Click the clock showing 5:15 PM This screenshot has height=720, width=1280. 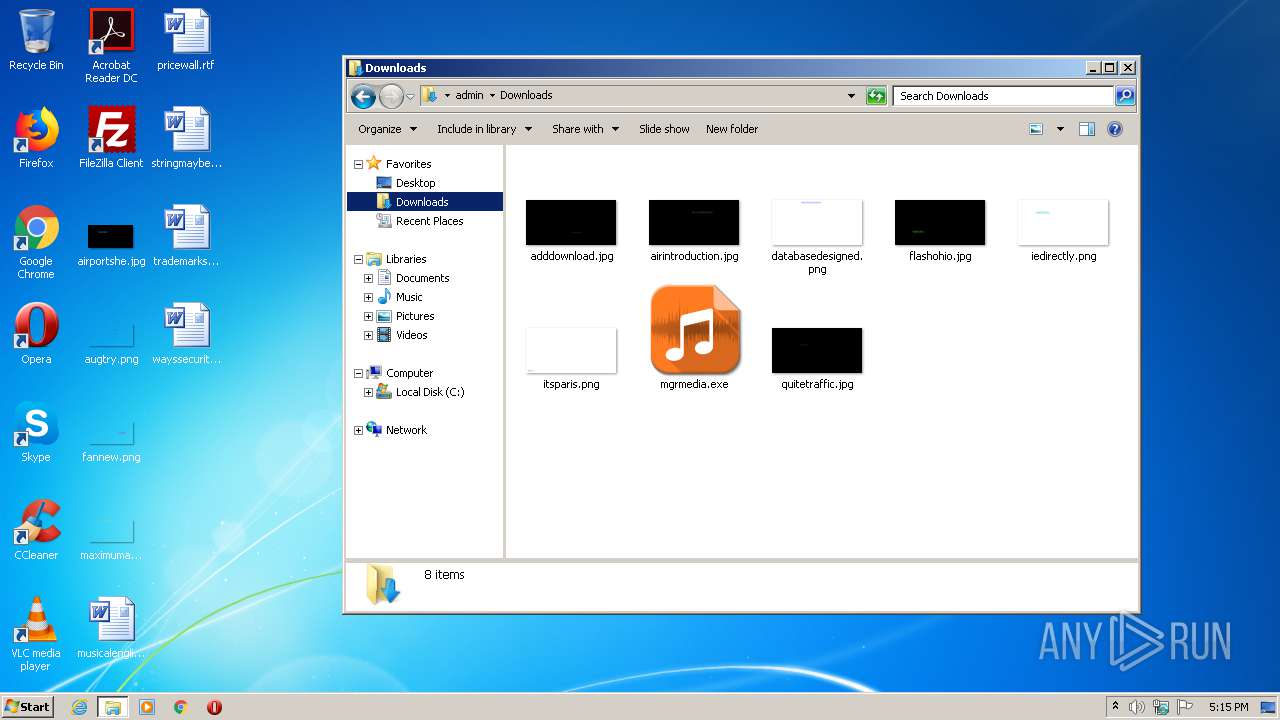(1228, 707)
